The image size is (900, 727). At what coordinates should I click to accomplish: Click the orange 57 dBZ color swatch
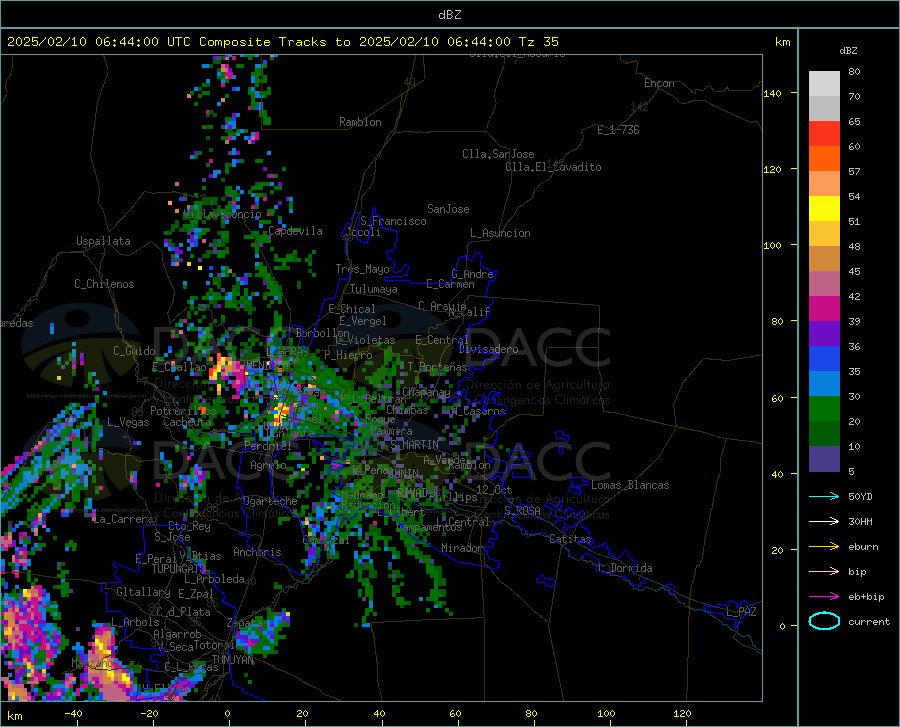(x=824, y=159)
